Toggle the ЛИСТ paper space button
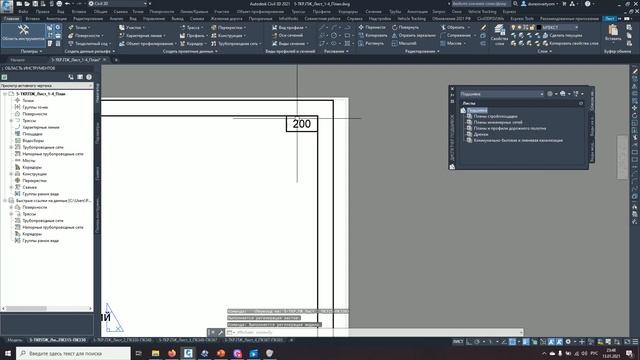The width and height of the screenshot is (640, 360). pyautogui.click(x=458, y=342)
